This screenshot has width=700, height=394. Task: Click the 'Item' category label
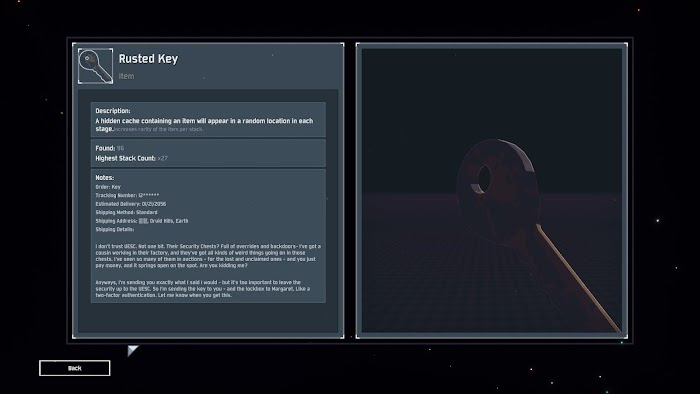pos(126,76)
